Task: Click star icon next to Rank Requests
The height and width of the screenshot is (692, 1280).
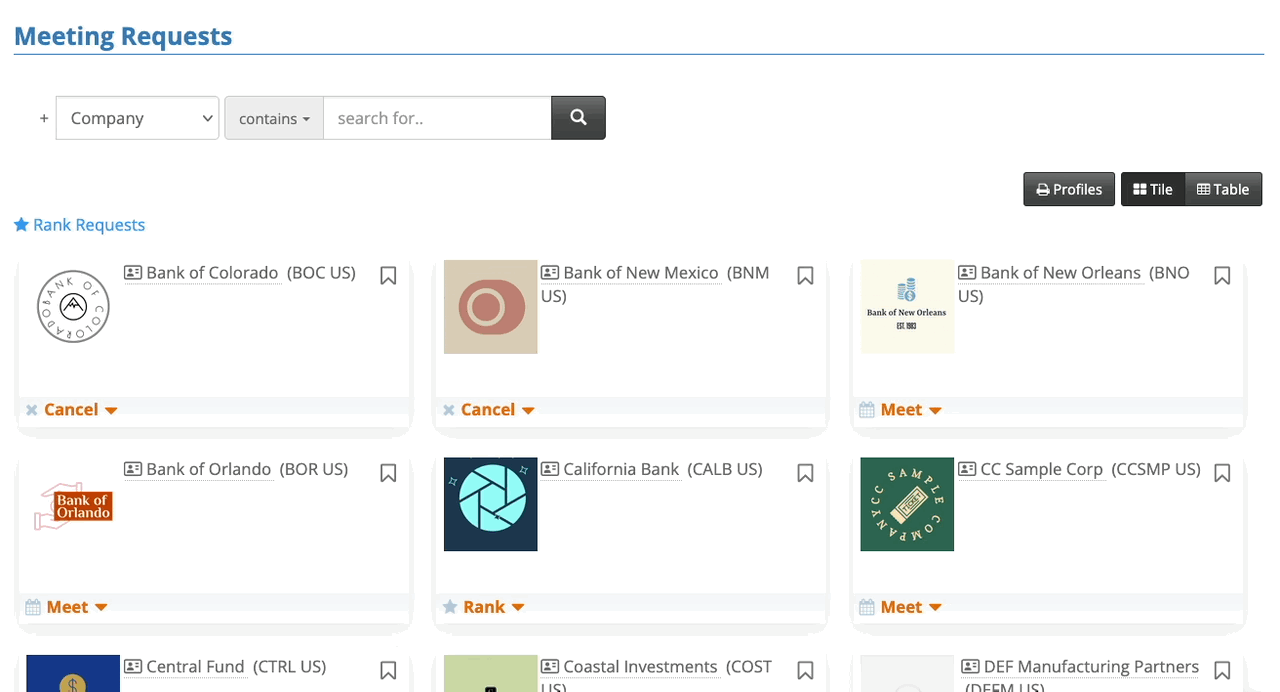Action: (21, 225)
